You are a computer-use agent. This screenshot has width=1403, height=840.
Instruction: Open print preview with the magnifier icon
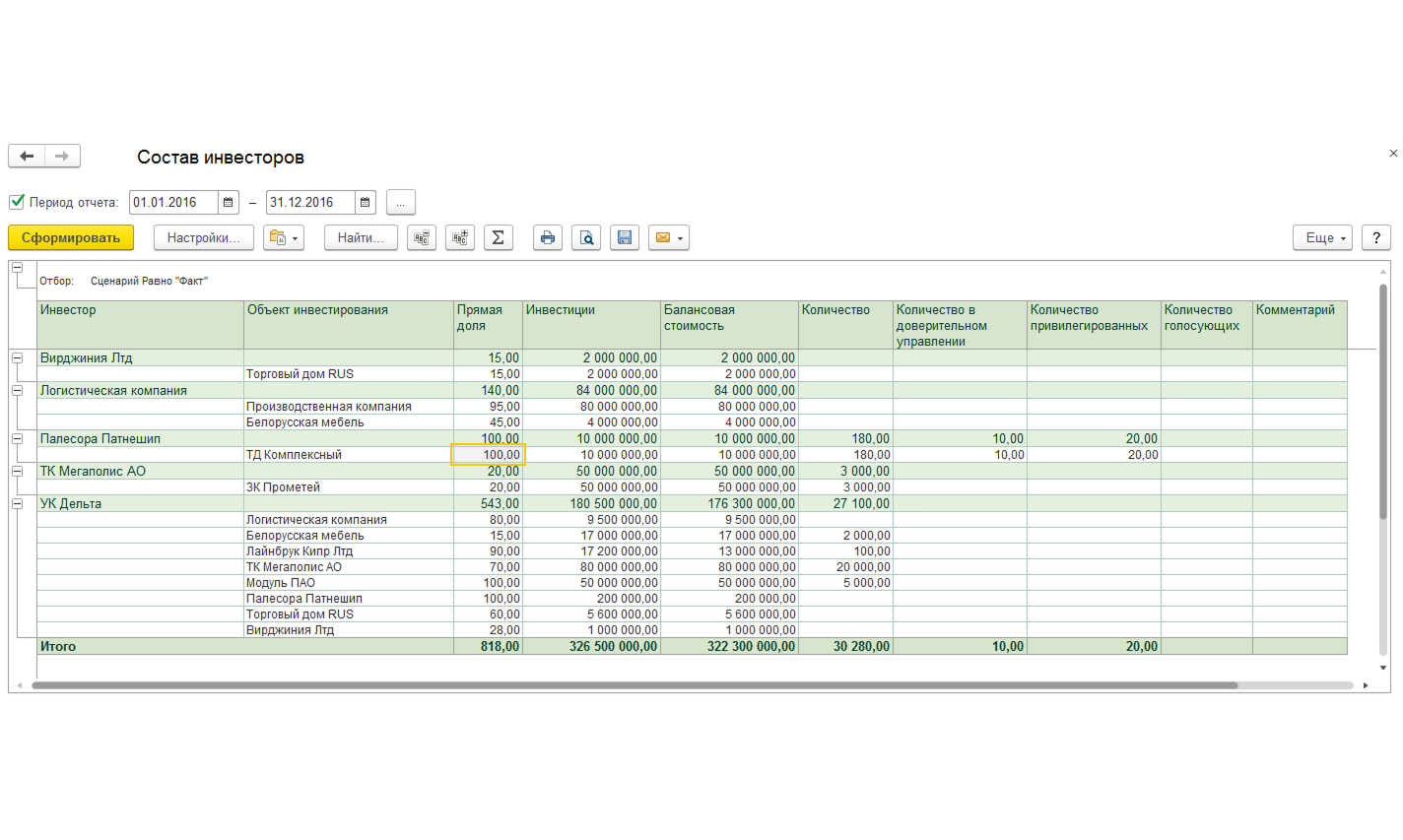[x=586, y=237]
